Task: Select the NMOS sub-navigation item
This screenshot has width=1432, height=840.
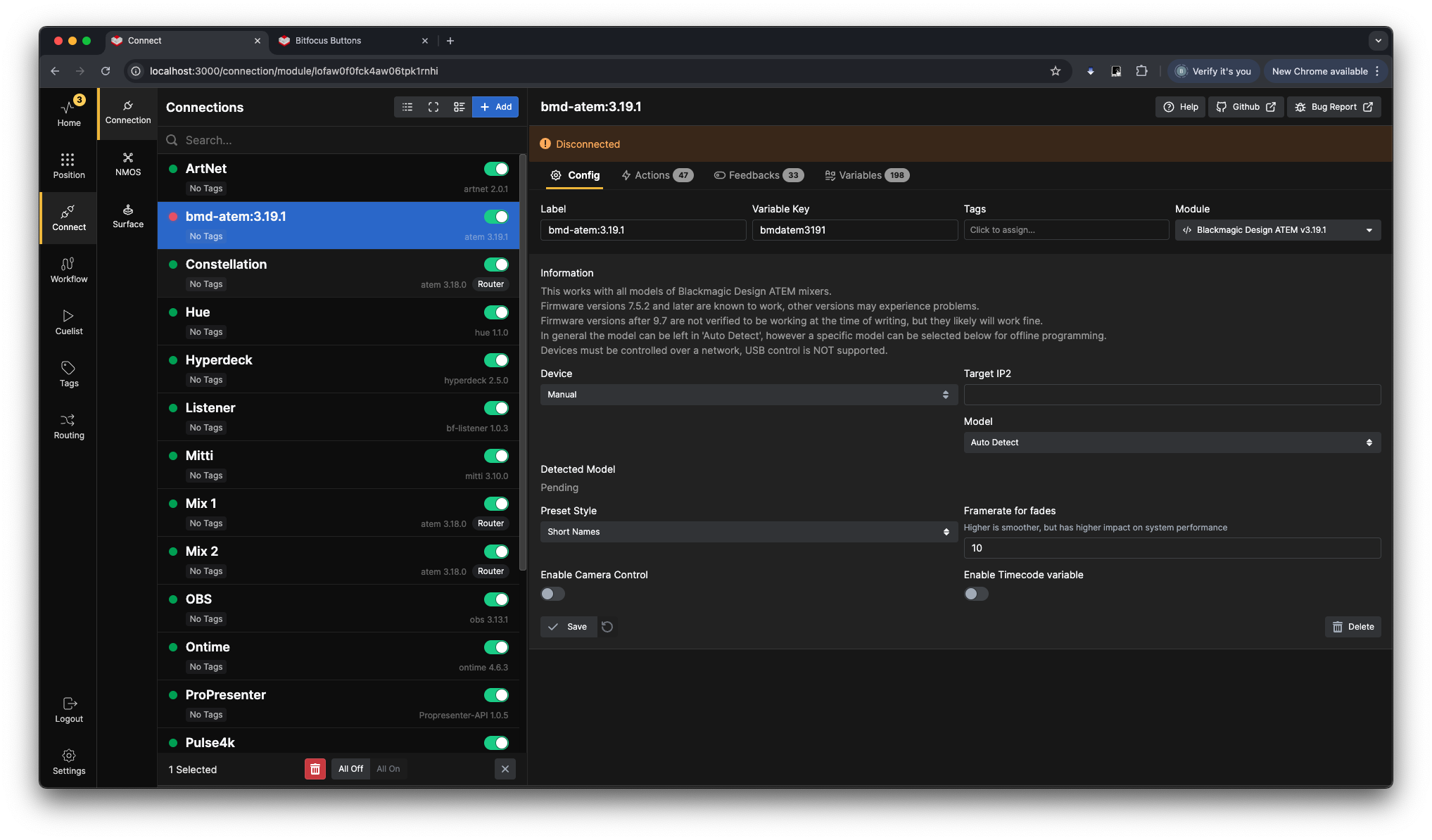Action: [x=128, y=164]
